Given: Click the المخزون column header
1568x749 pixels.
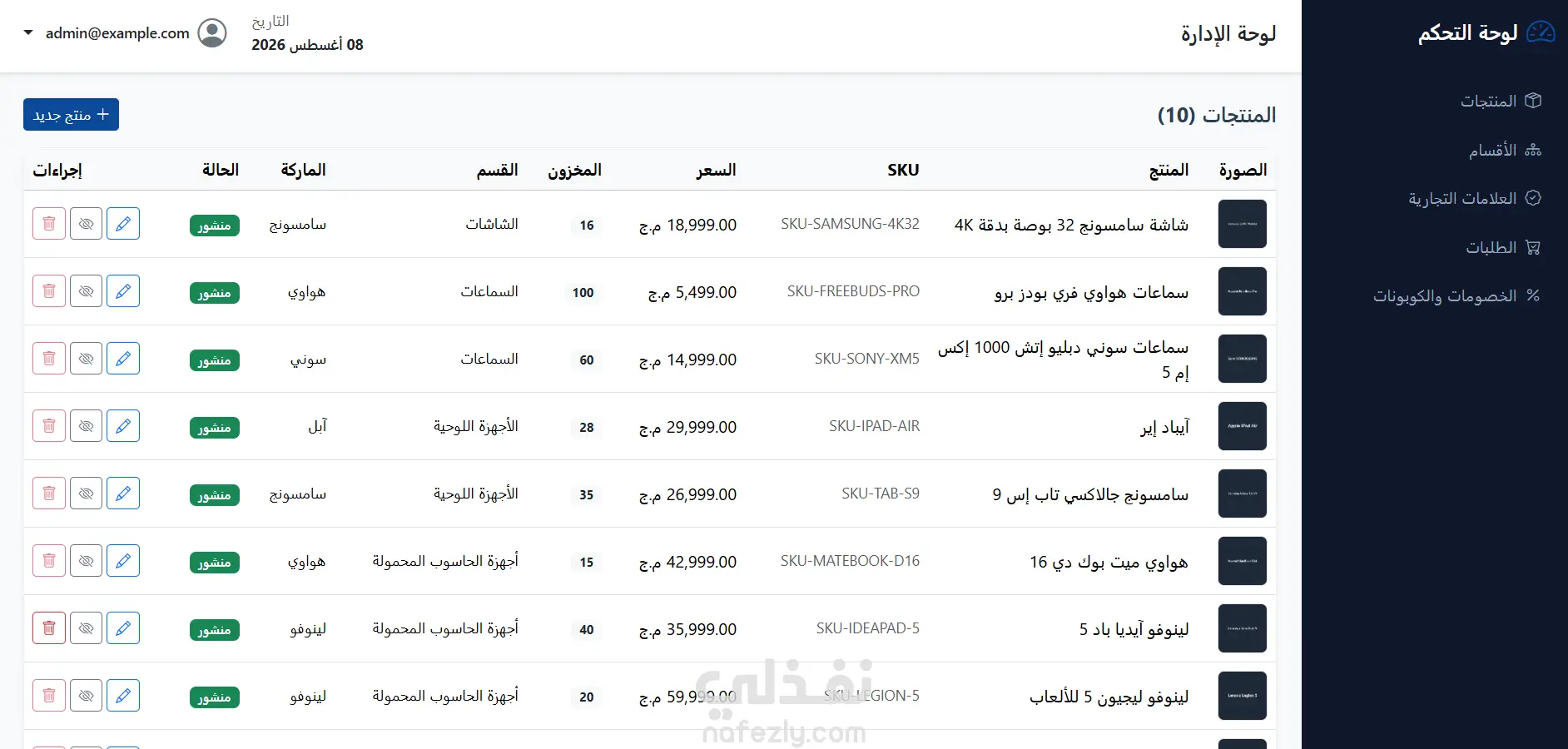Looking at the screenshot, I should pos(574,170).
